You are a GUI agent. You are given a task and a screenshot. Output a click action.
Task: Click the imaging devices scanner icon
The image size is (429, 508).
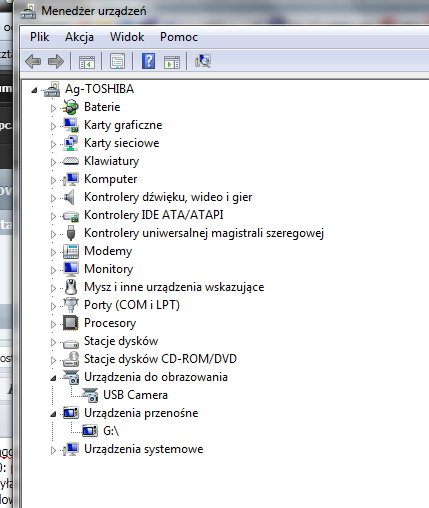(x=71, y=377)
